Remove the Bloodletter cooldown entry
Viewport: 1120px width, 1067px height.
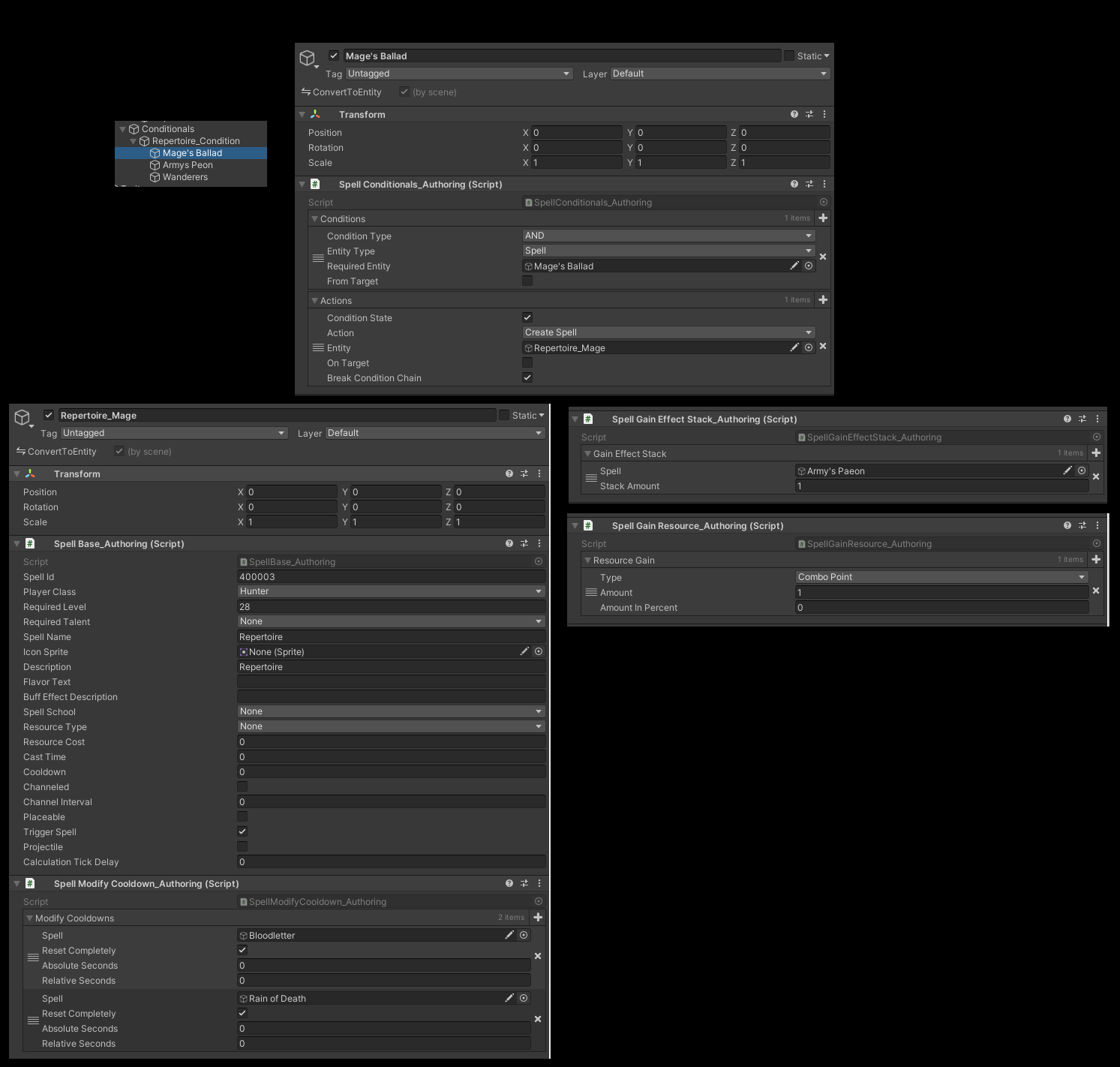537,957
